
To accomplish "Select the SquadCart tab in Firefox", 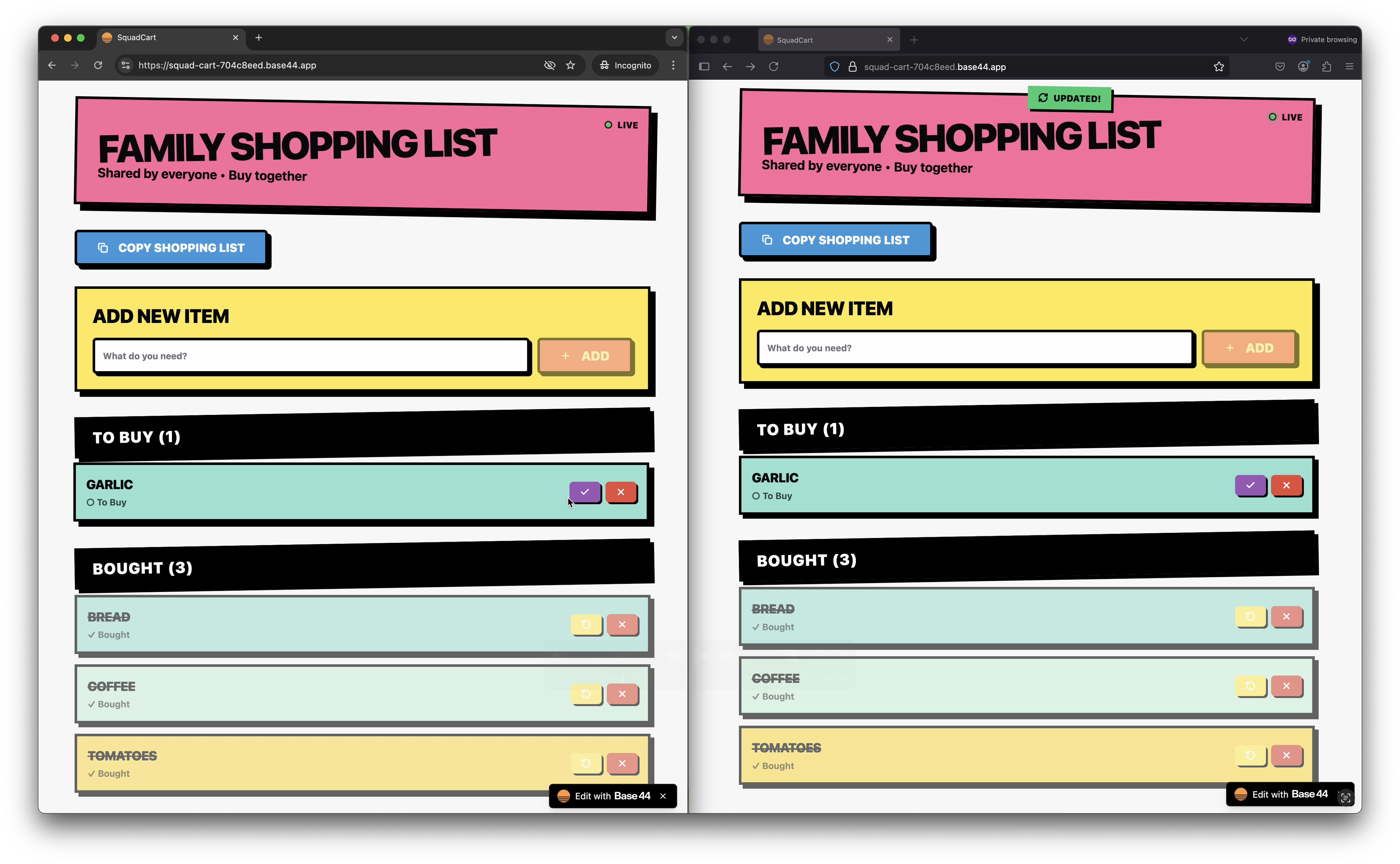I will click(823, 40).
